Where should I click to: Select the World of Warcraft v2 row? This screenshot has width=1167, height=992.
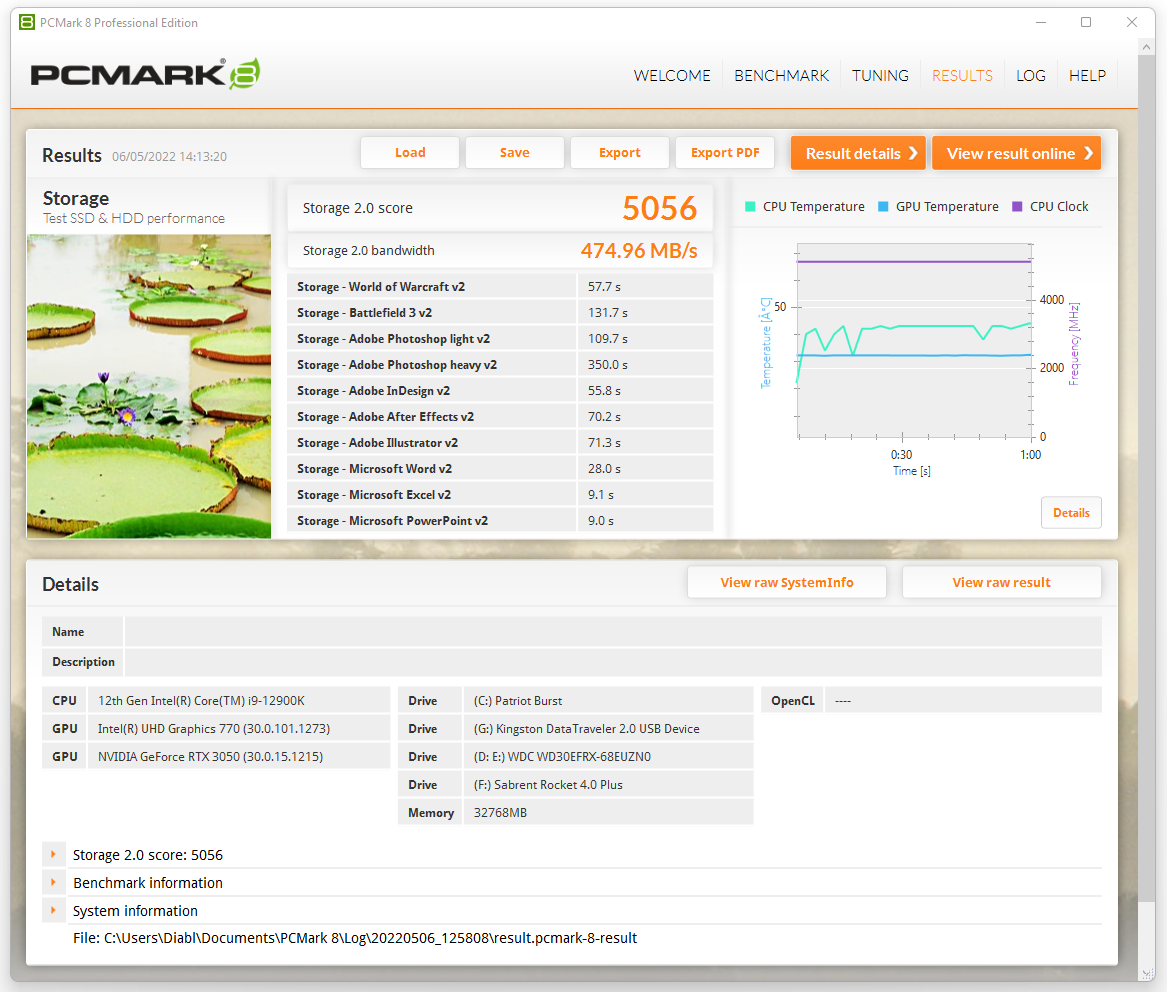pos(500,287)
